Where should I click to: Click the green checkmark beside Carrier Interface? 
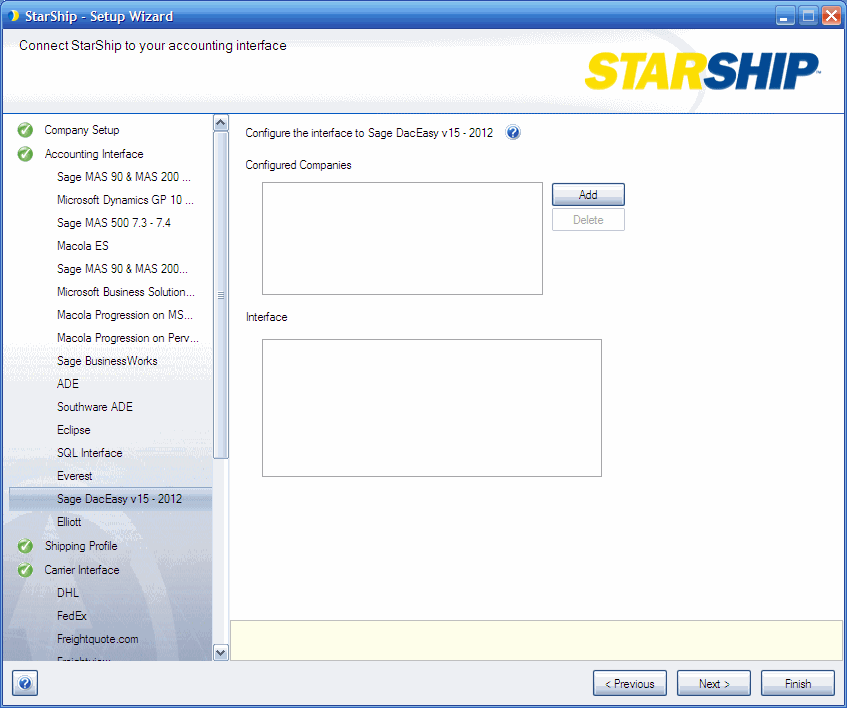click(25, 570)
